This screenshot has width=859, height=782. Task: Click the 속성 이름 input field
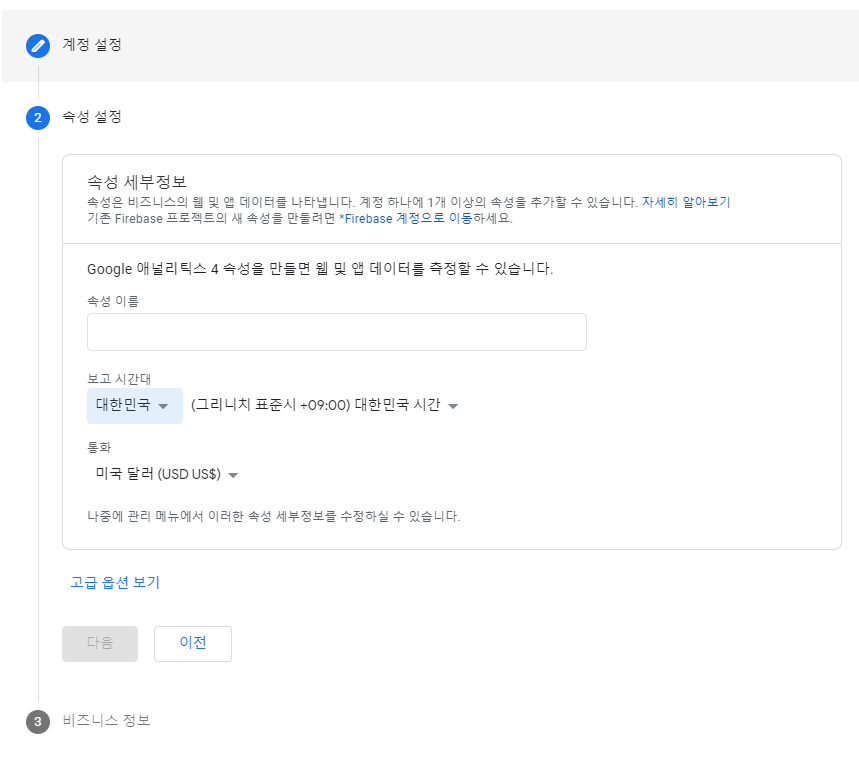click(337, 332)
